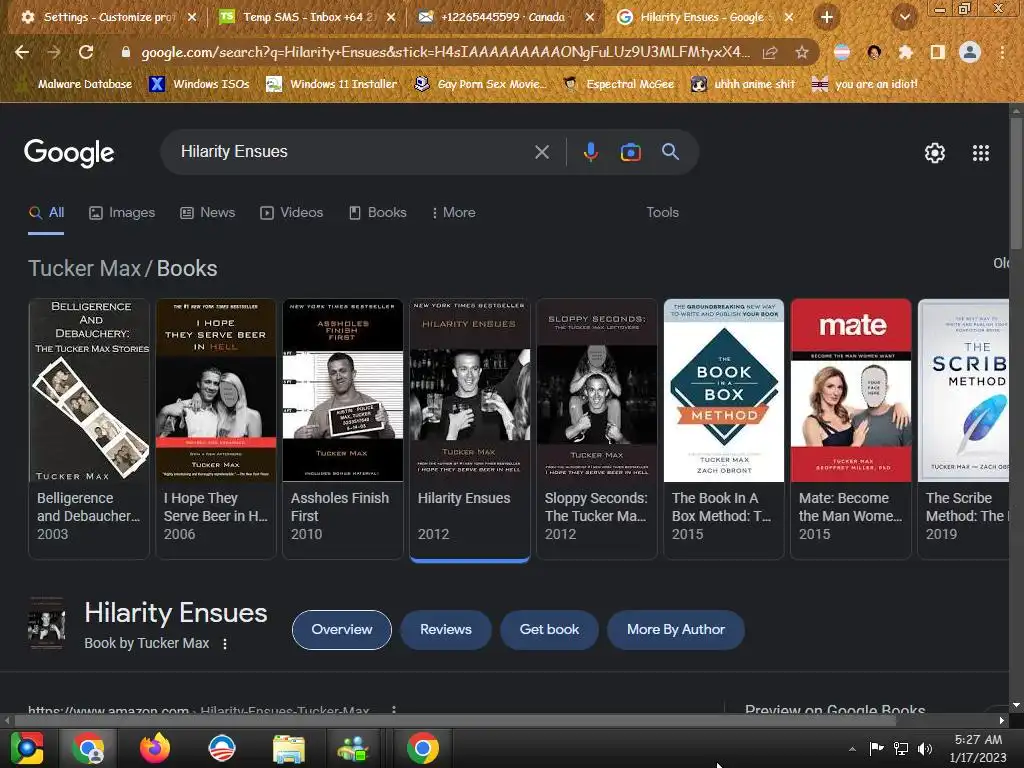Switch to the Videos tab
The image size is (1024, 768).
point(291,213)
